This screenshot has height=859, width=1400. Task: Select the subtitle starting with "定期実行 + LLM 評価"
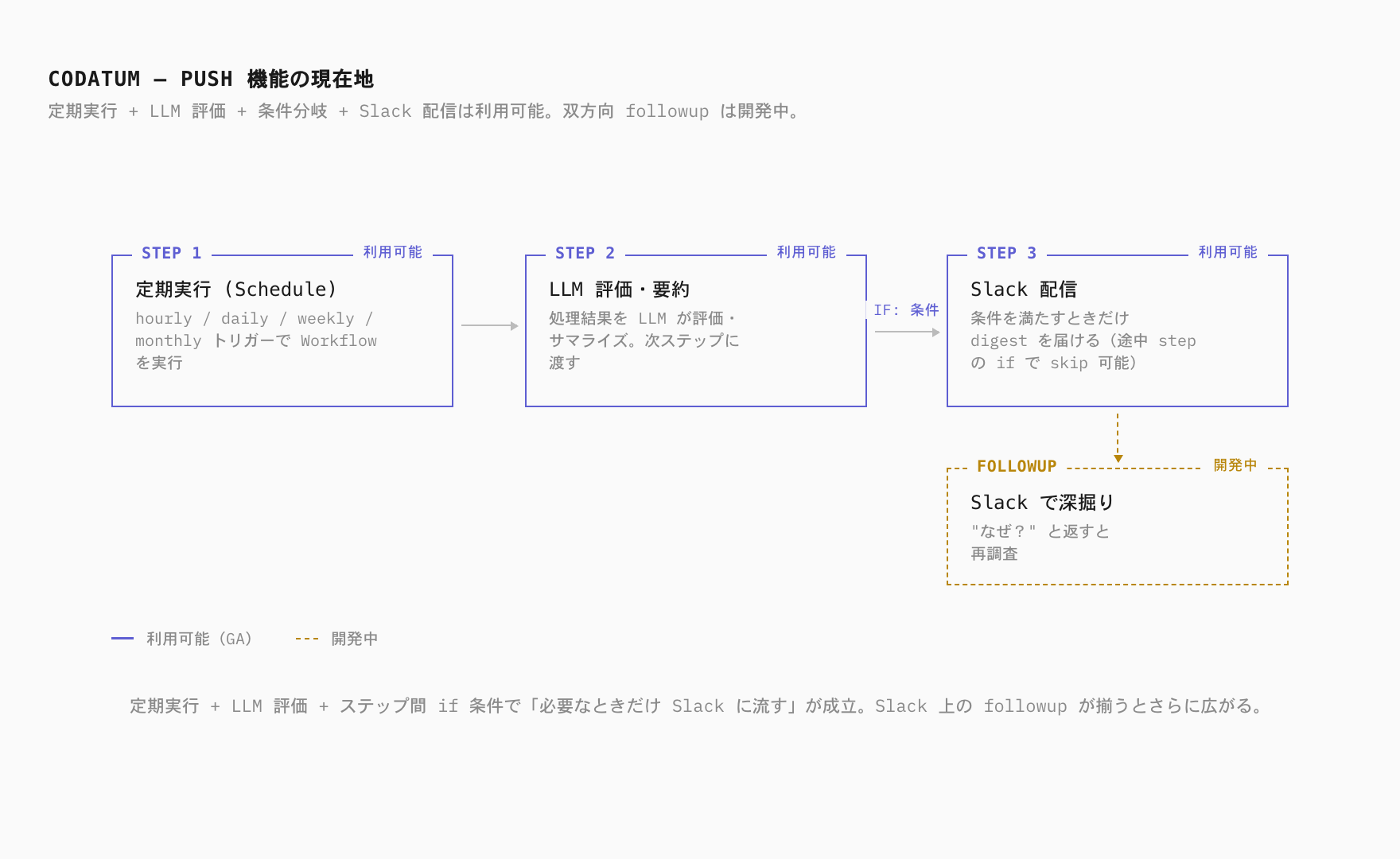424,111
